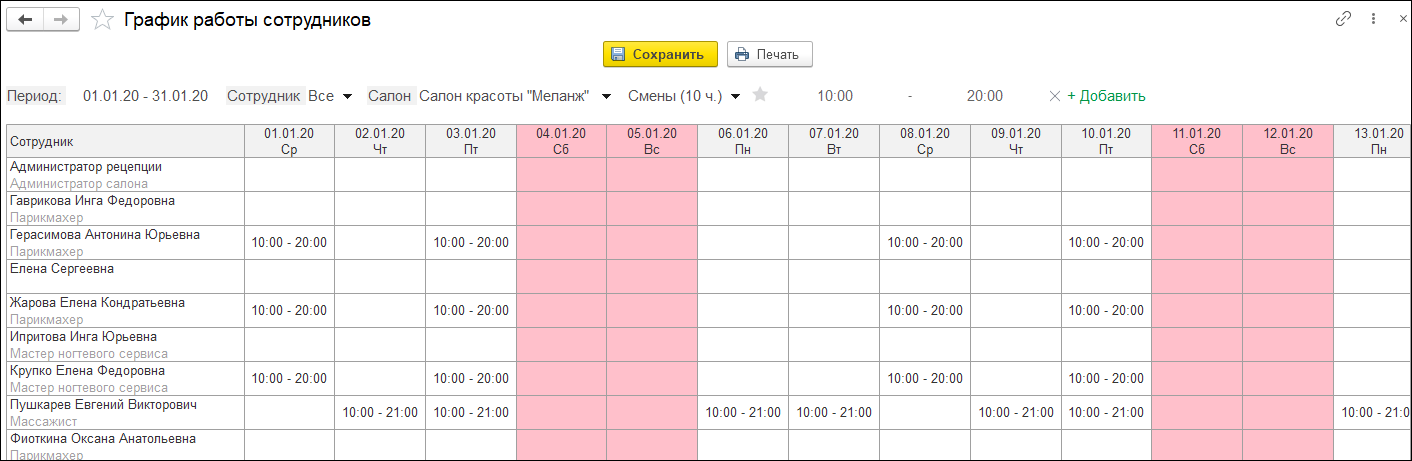Click the forward navigation arrow
The height and width of the screenshot is (461, 1412).
point(60,20)
